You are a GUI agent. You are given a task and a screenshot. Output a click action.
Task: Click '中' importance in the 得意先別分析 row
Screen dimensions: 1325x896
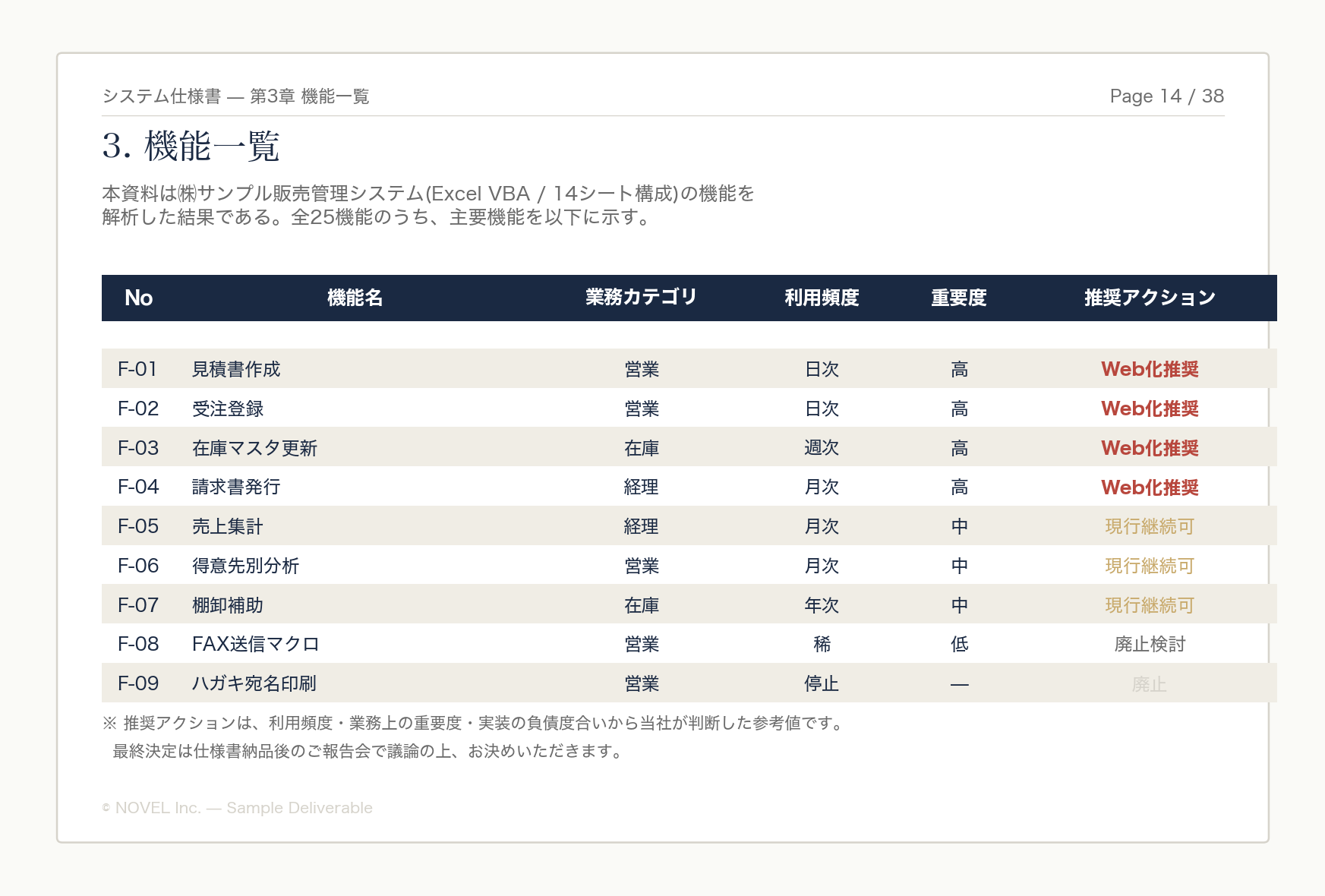(x=959, y=566)
